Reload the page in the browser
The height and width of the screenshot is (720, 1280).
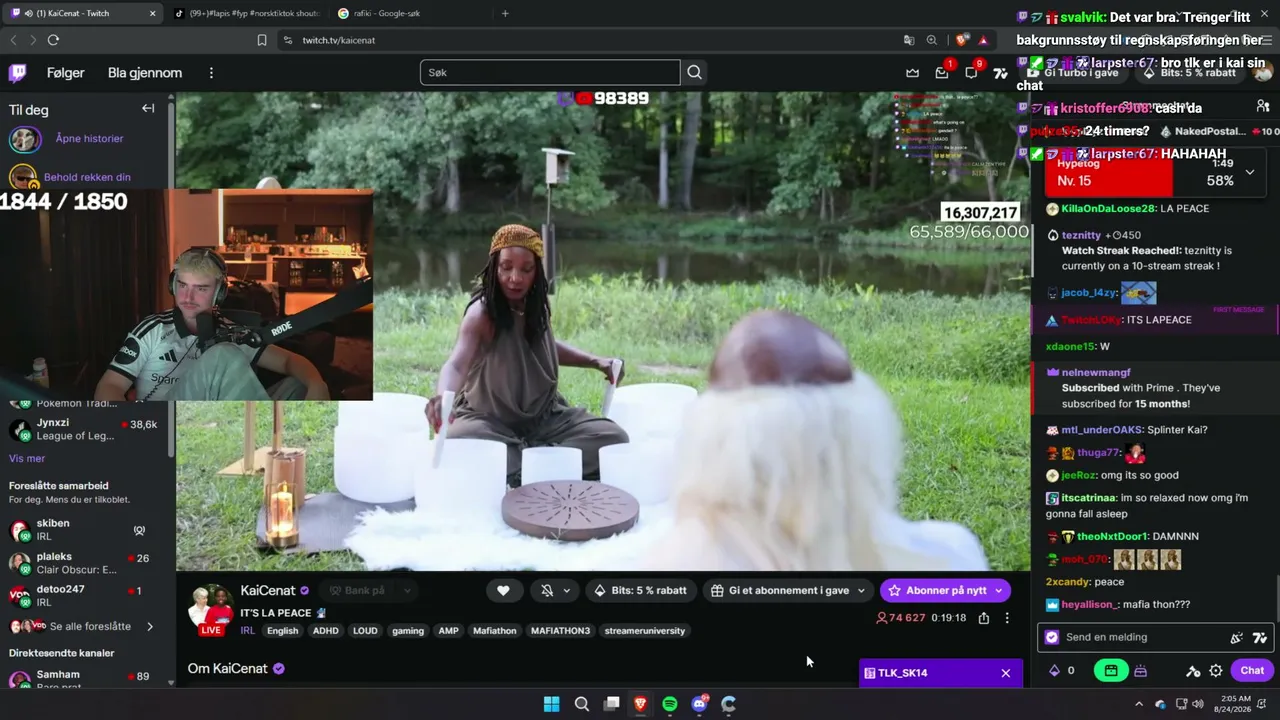pyautogui.click(x=53, y=40)
